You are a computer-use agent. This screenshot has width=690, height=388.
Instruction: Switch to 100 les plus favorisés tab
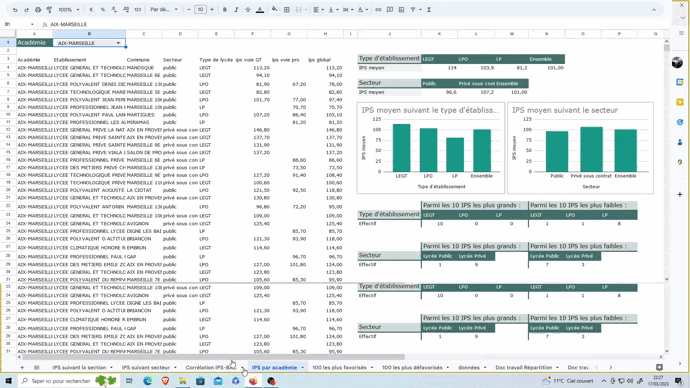point(339,367)
